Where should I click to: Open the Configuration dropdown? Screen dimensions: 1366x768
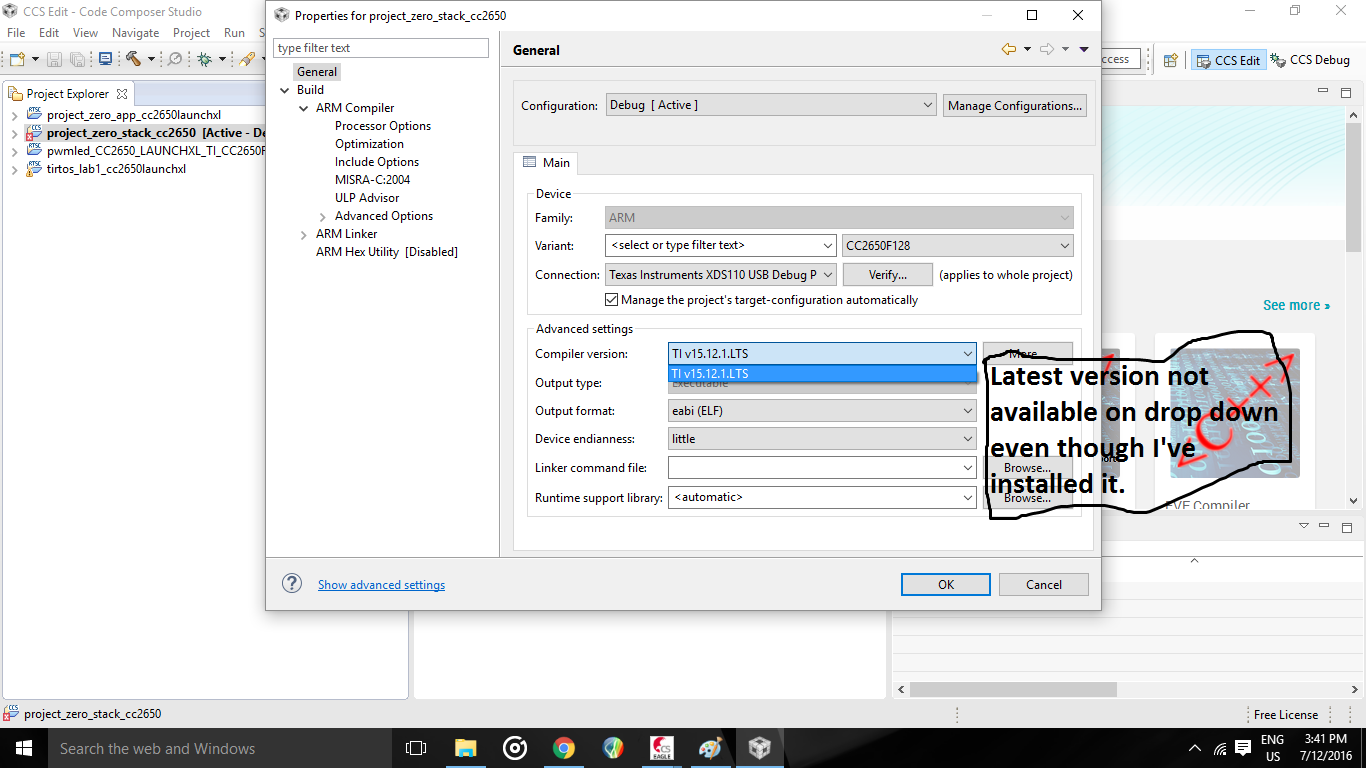[771, 105]
